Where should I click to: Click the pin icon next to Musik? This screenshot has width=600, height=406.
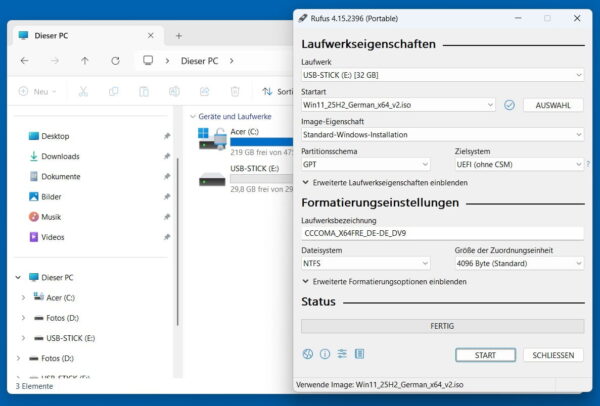pos(167,217)
